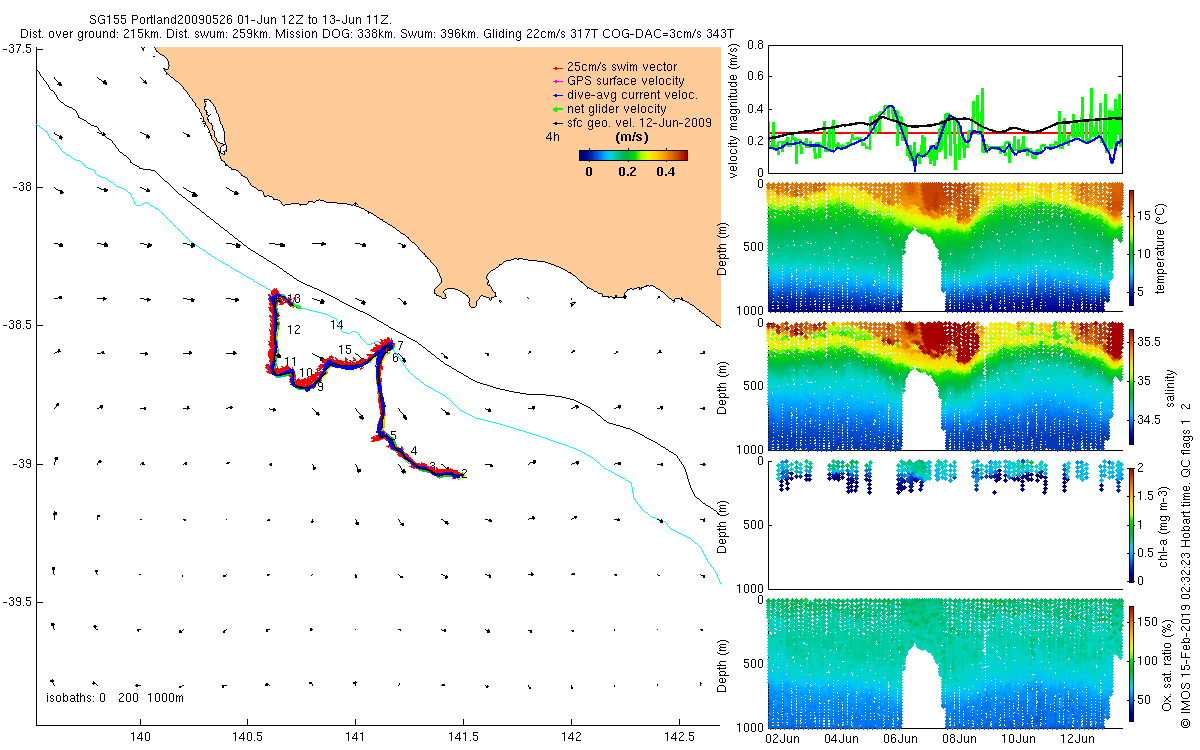Click the 140 longitude tick label

click(x=140, y=737)
